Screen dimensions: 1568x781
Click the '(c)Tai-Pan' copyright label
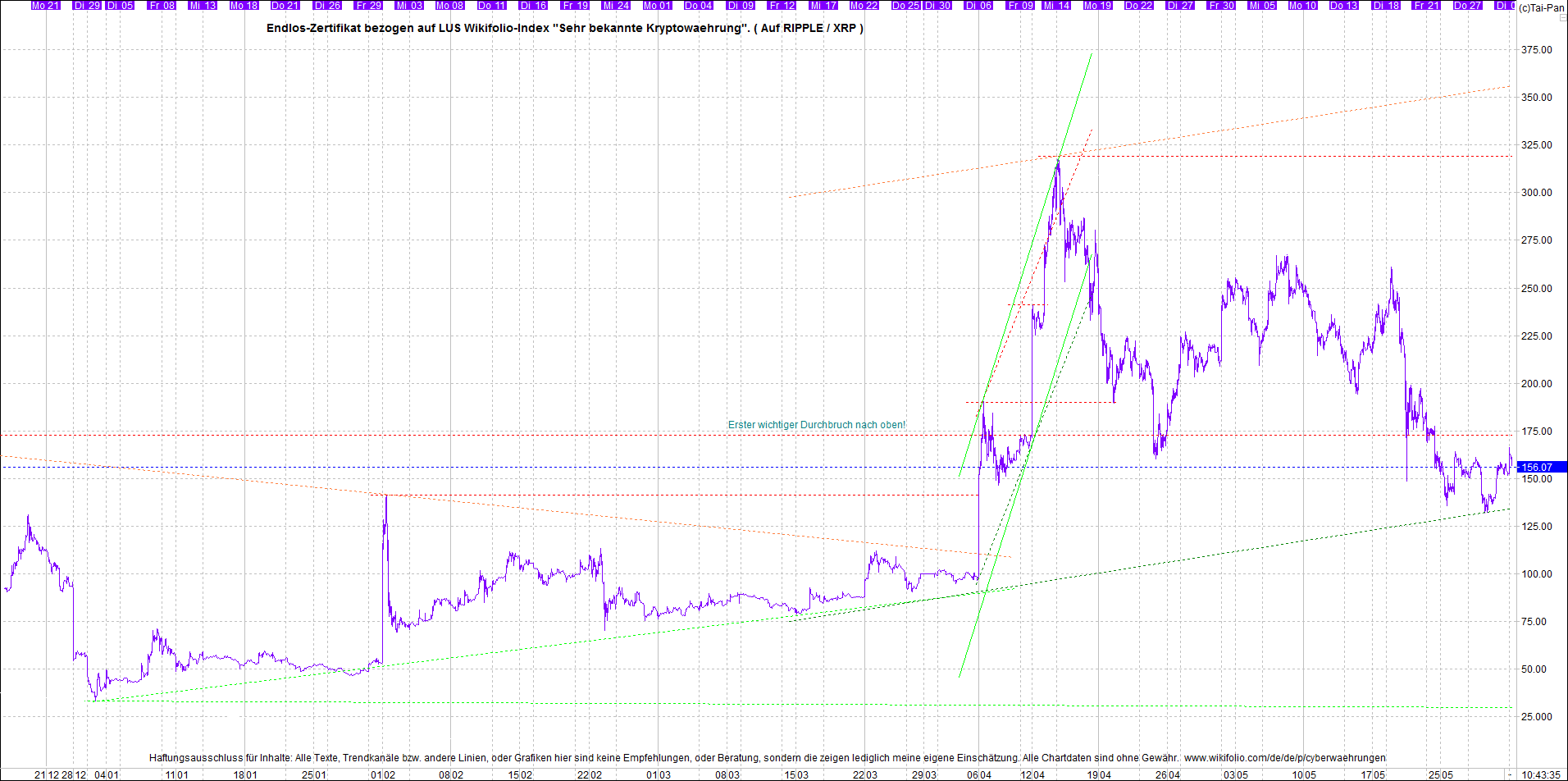pyautogui.click(x=1541, y=8)
